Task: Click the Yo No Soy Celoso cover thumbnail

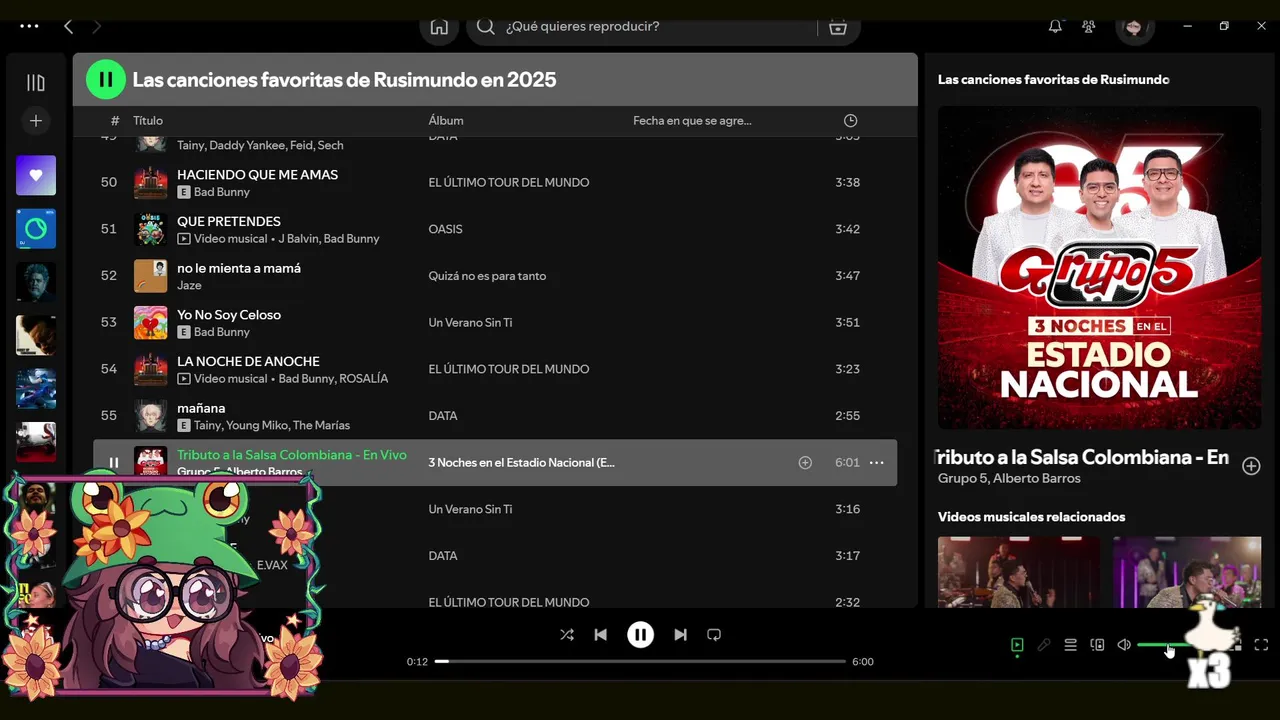Action: point(150,322)
